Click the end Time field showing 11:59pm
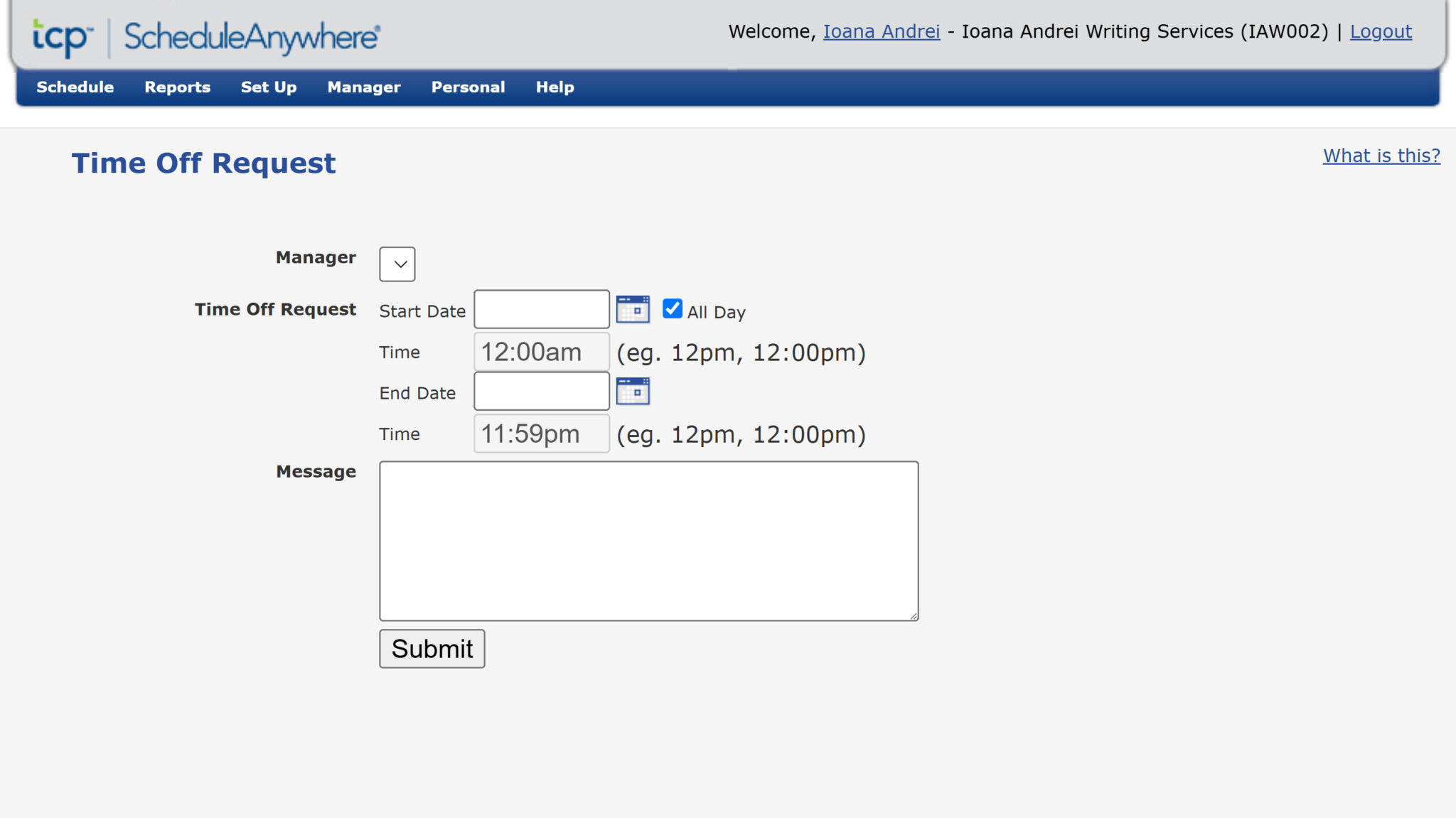 click(x=541, y=434)
